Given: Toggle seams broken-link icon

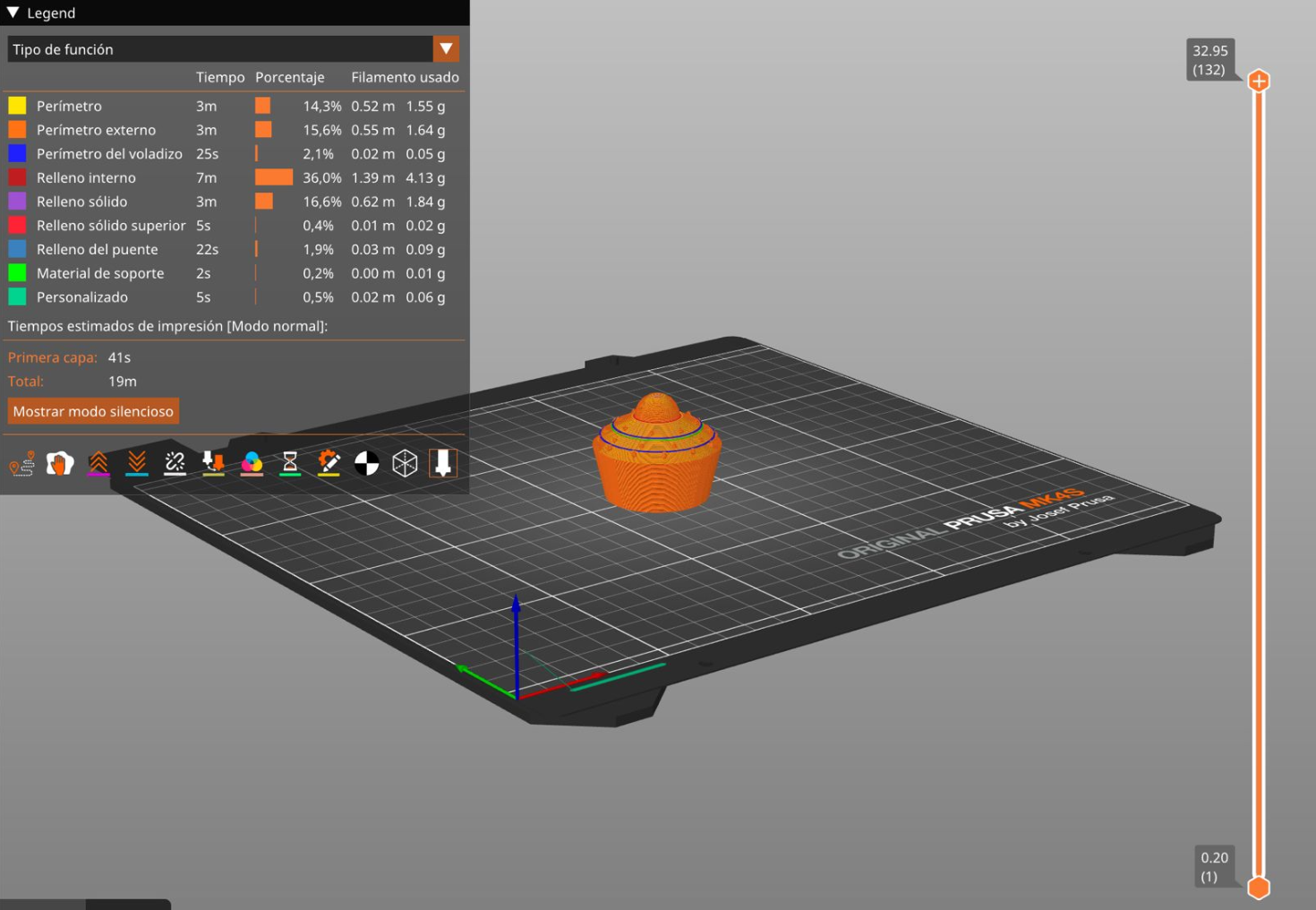Looking at the screenshot, I should click(x=175, y=463).
